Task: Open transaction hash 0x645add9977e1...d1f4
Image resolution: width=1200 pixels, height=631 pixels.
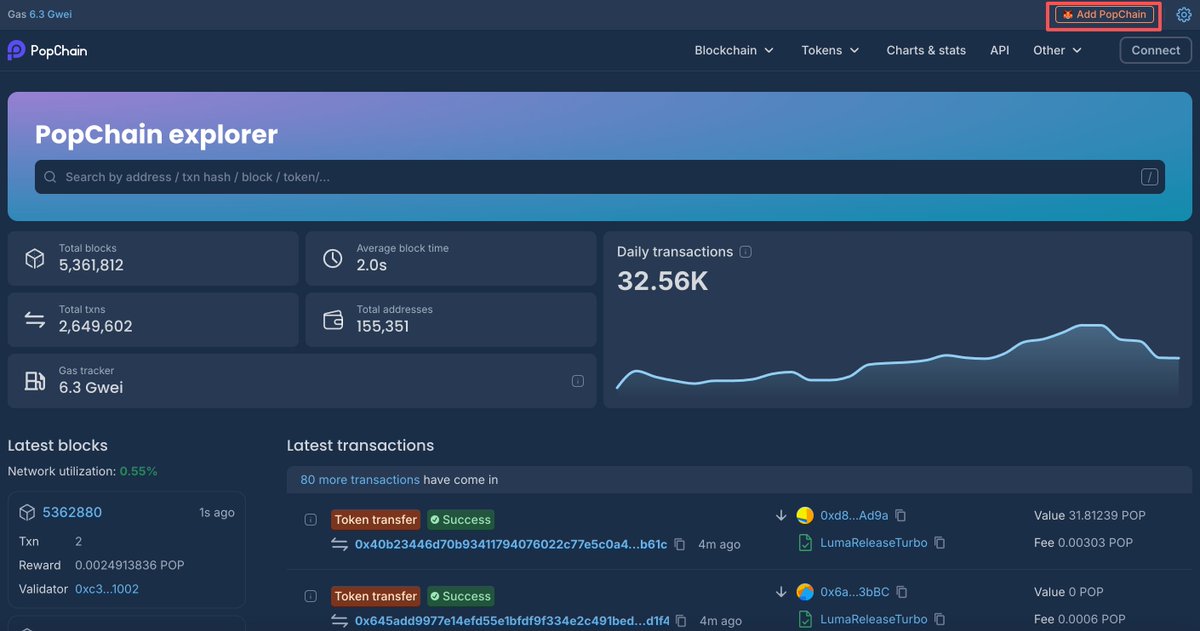Action: [512, 620]
